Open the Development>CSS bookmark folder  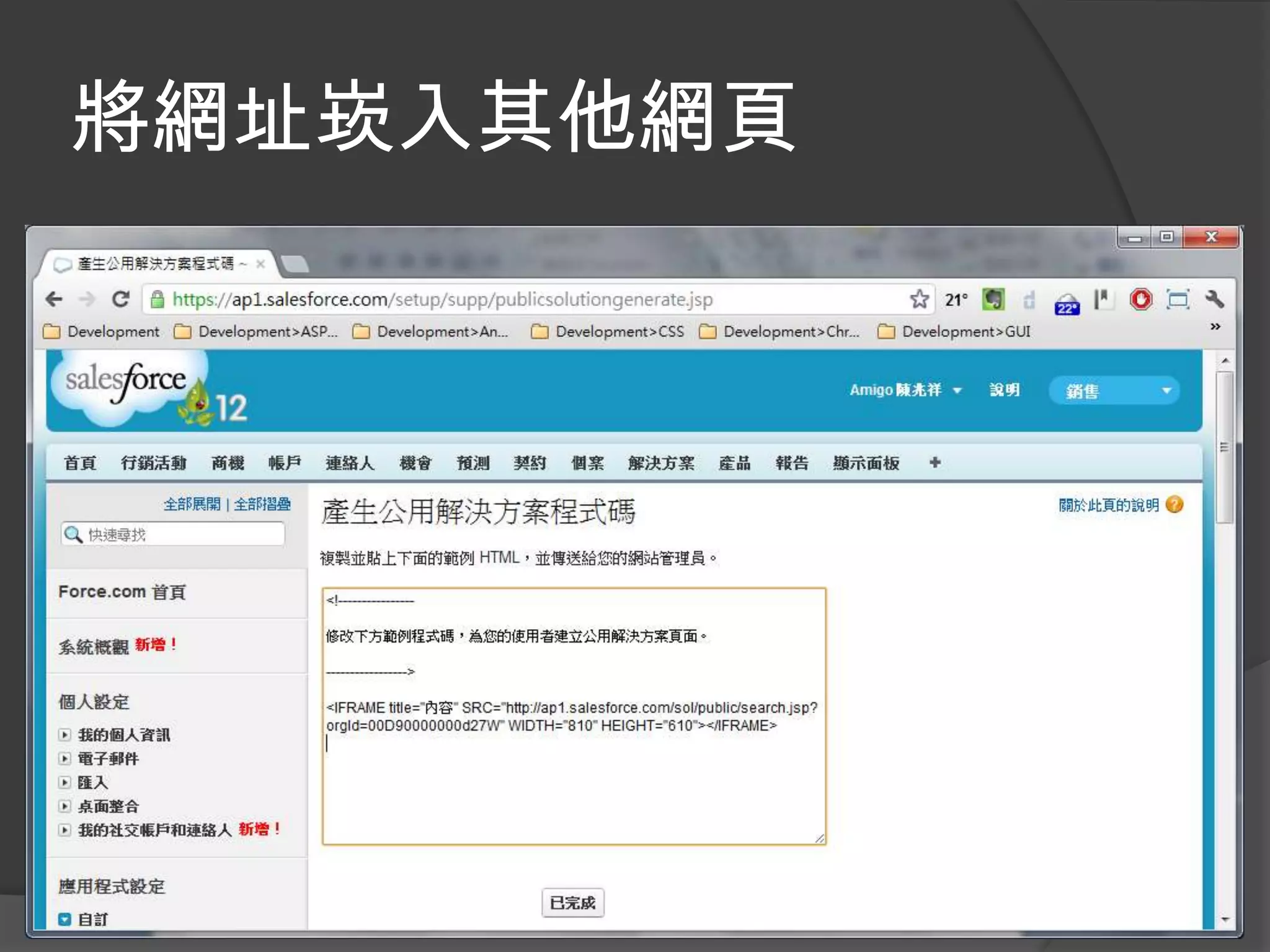point(608,332)
